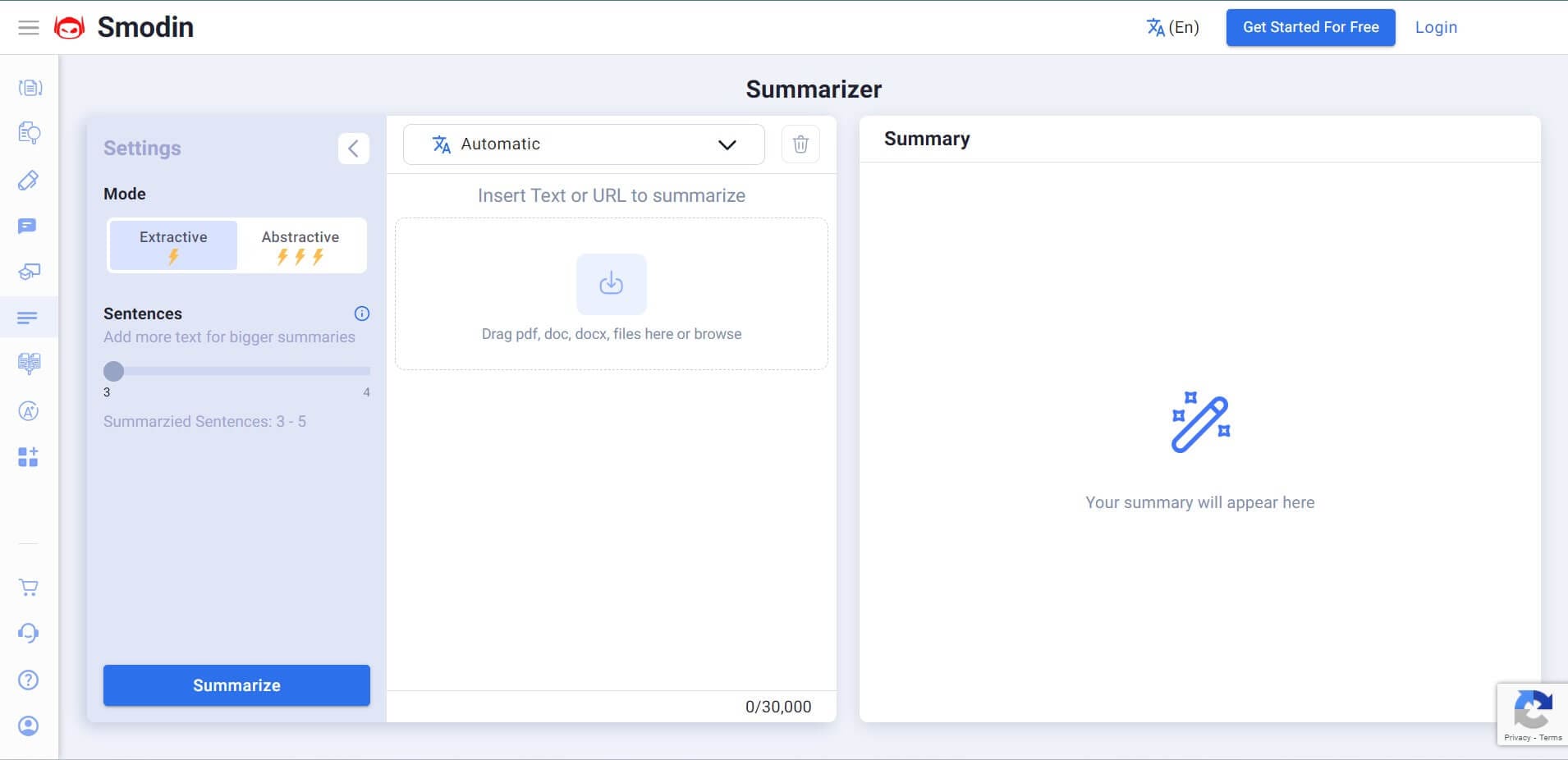The width and height of the screenshot is (1568, 760).
Task: Open the Summarizer tool in sidebar
Action: click(28, 318)
